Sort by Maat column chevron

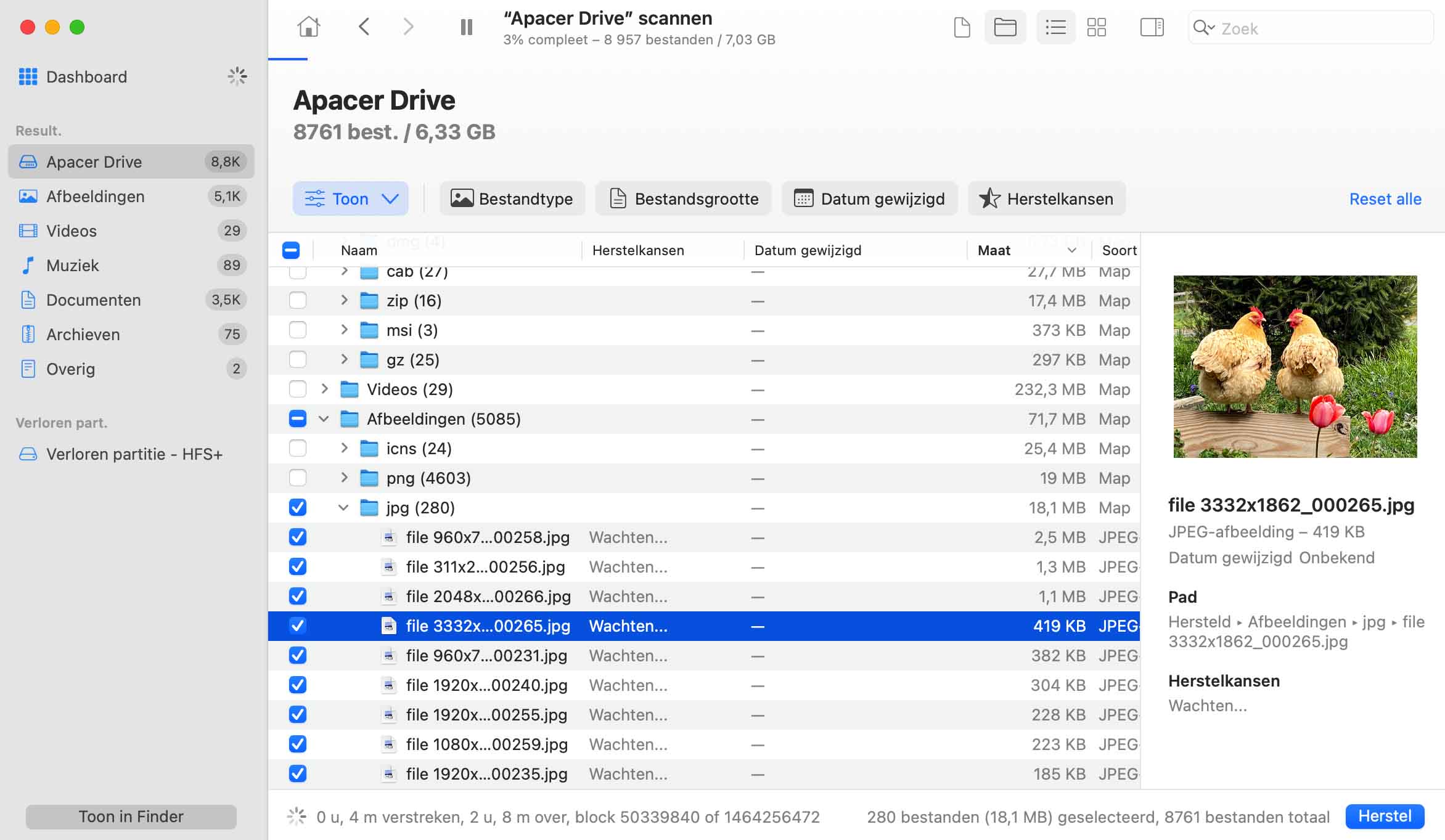tap(1071, 250)
